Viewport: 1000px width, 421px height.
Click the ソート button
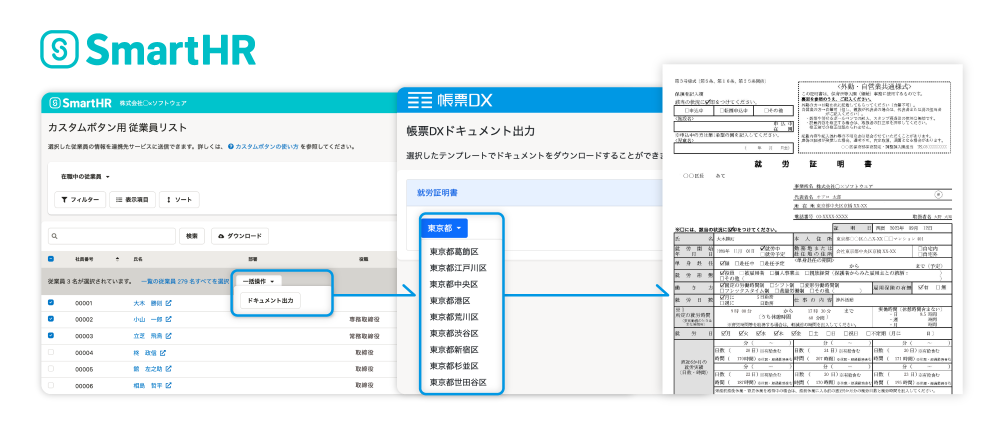click(x=179, y=200)
